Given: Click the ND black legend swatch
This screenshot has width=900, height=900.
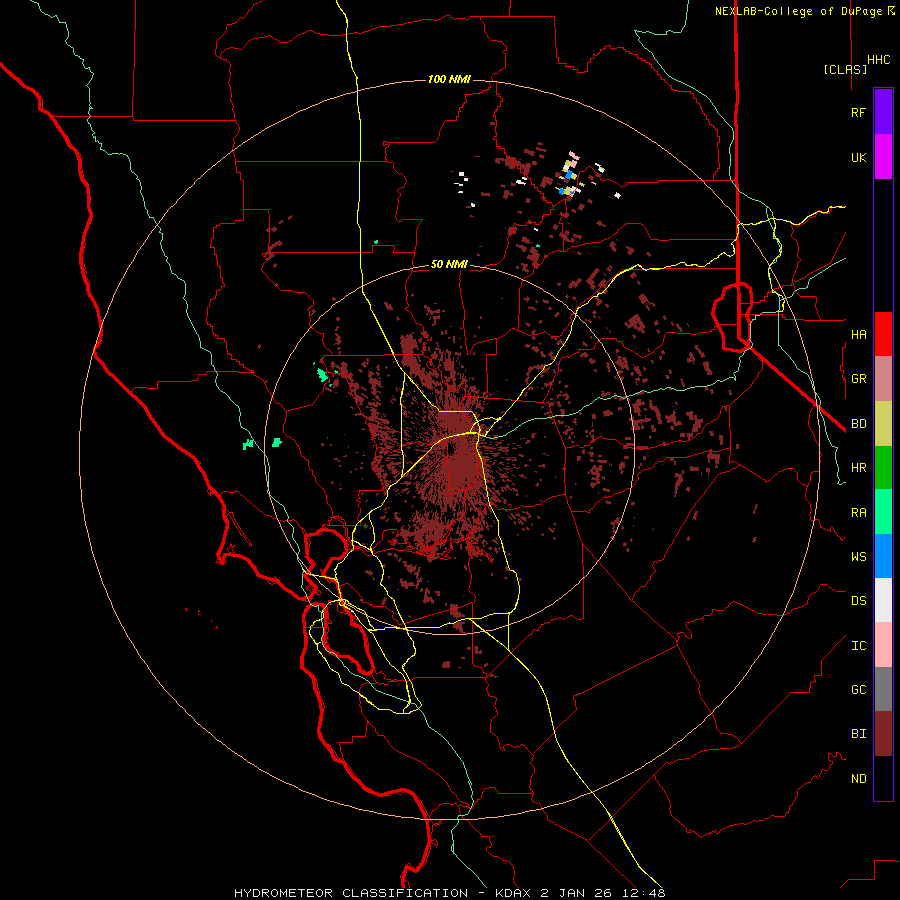Looking at the screenshot, I should click(x=883, y=778).
